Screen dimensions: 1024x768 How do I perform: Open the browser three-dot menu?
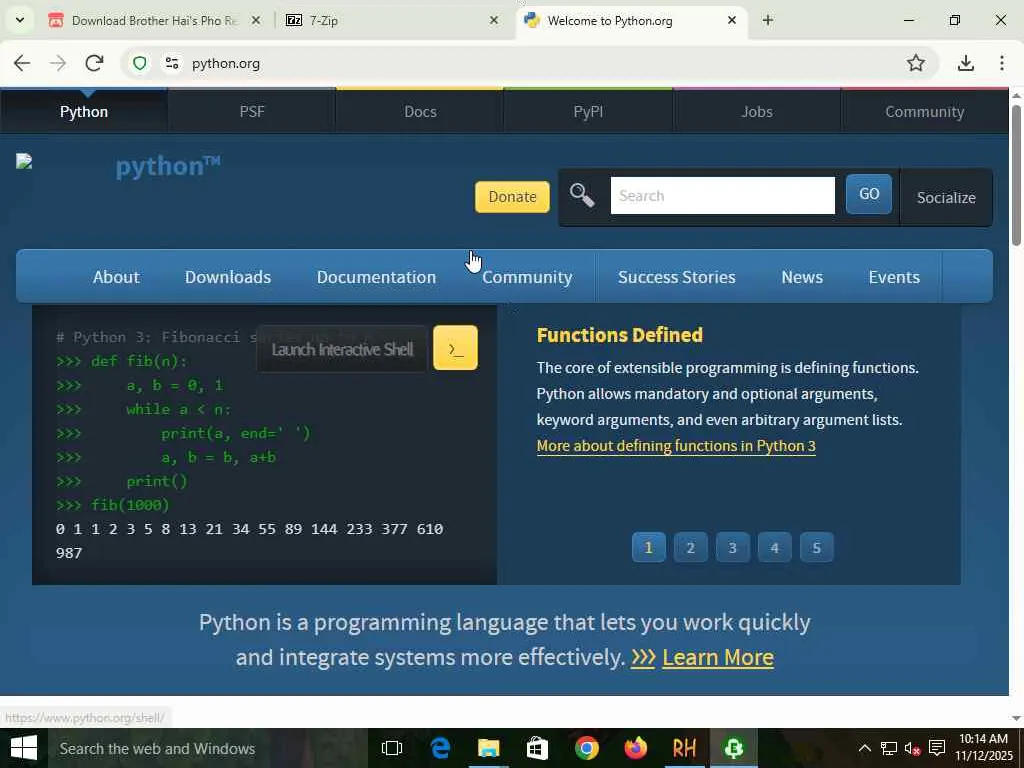[x=1002, y=63]
